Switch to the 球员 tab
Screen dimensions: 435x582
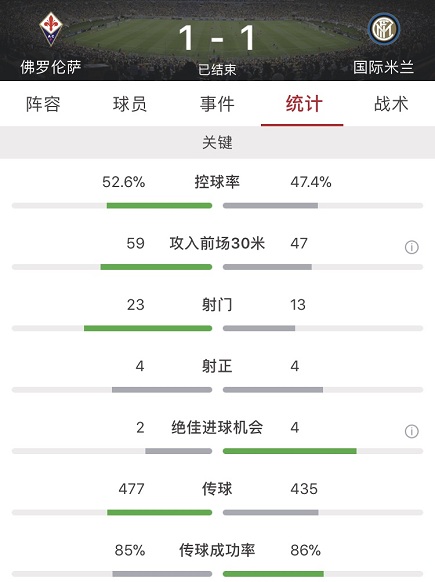click(130, 104)
